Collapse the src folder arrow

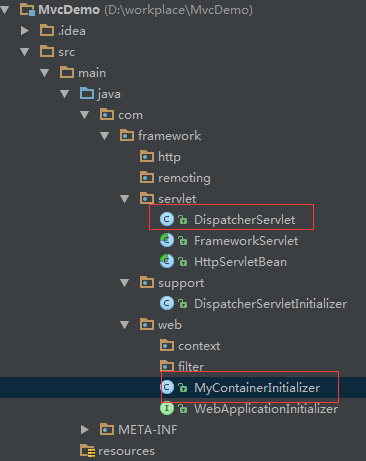(25, 52)
